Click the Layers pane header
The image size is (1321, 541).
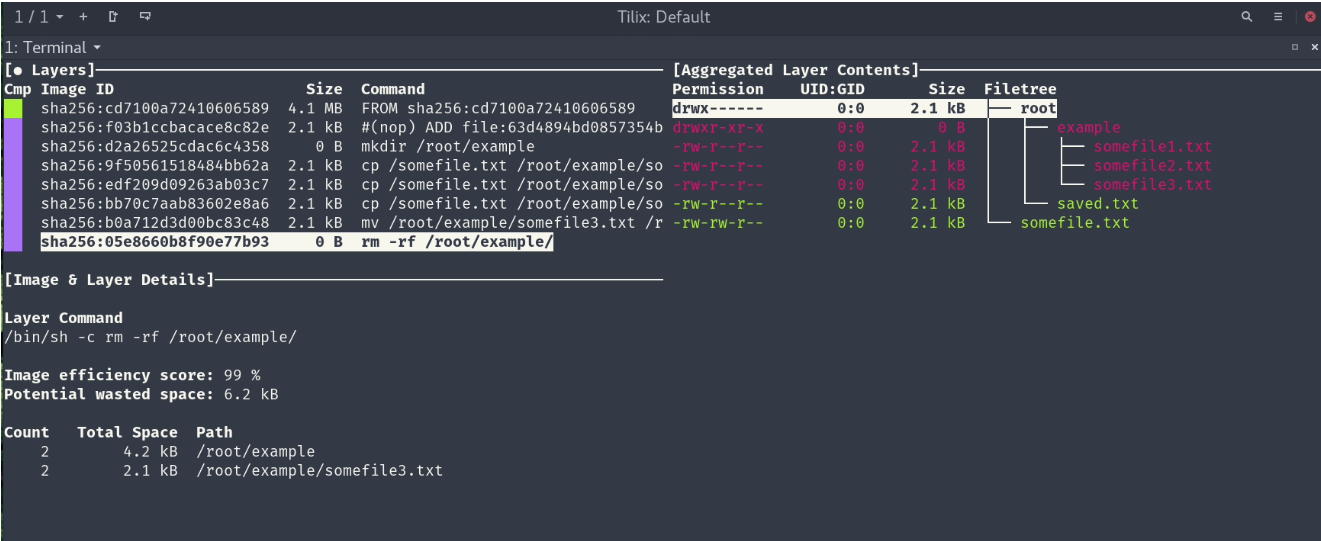(50, 70)
